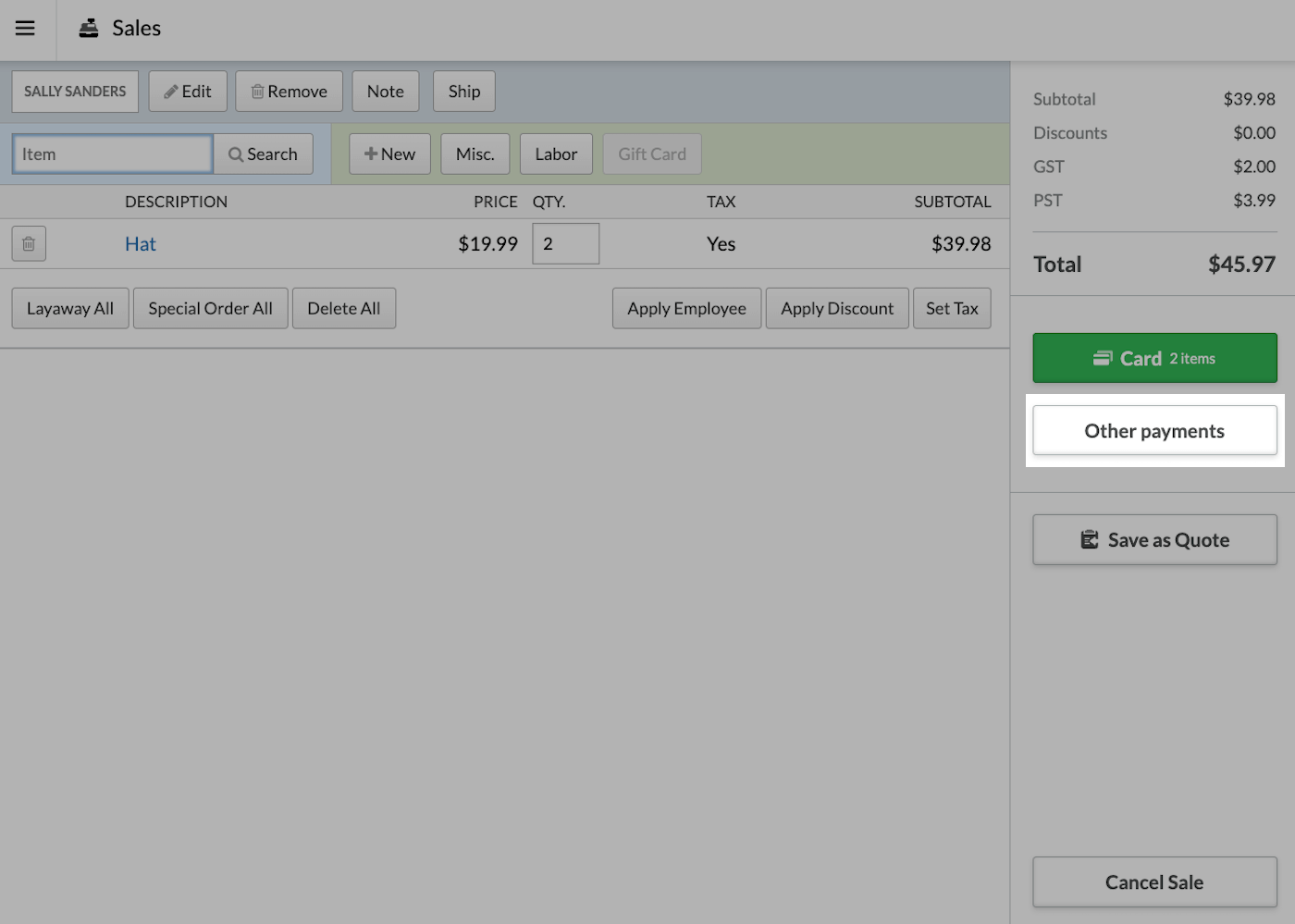Screen dimensions: 1295x924
Task: Click Layaway All
Action: pos(70,309)
